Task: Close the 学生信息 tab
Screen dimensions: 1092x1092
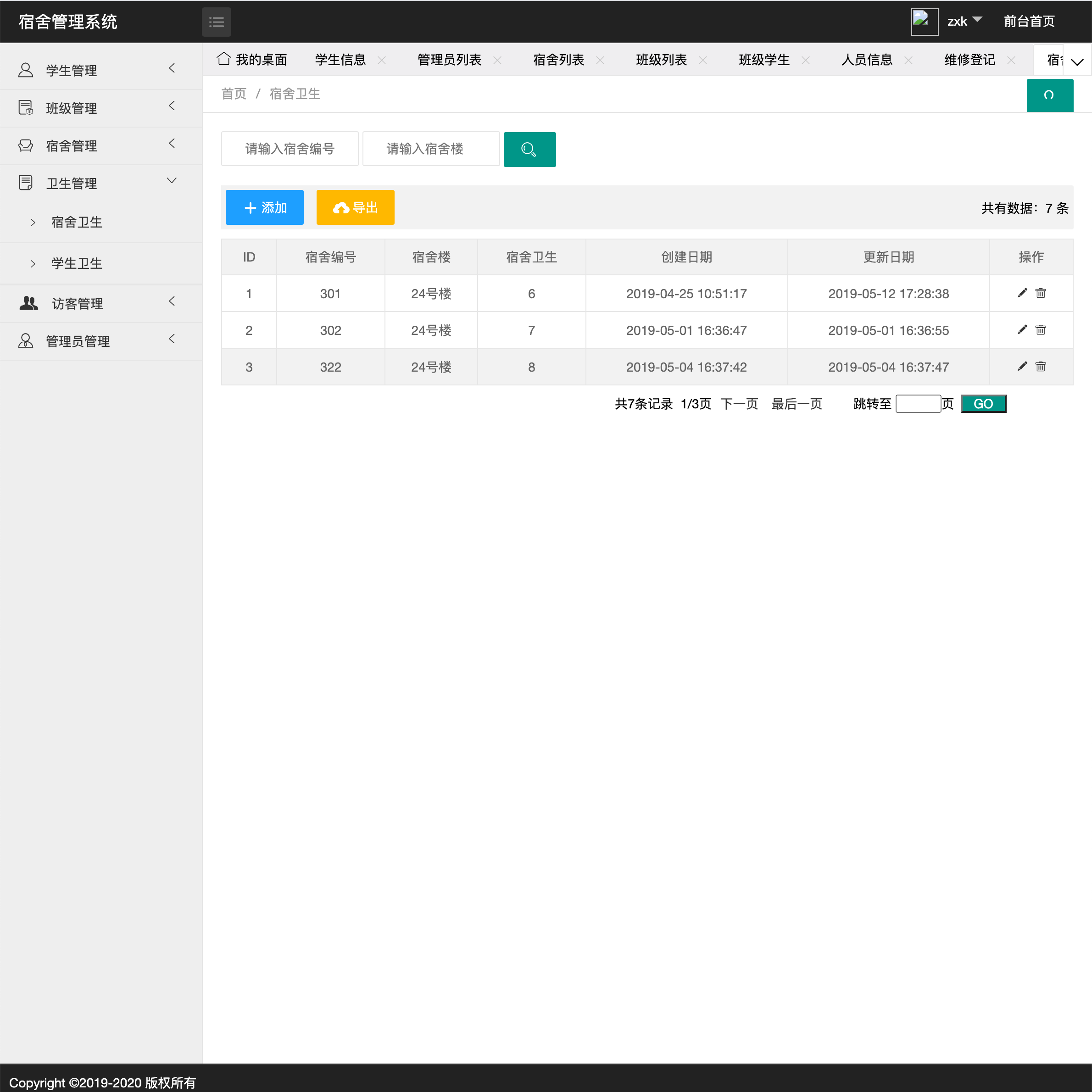Action: (382, 60)
